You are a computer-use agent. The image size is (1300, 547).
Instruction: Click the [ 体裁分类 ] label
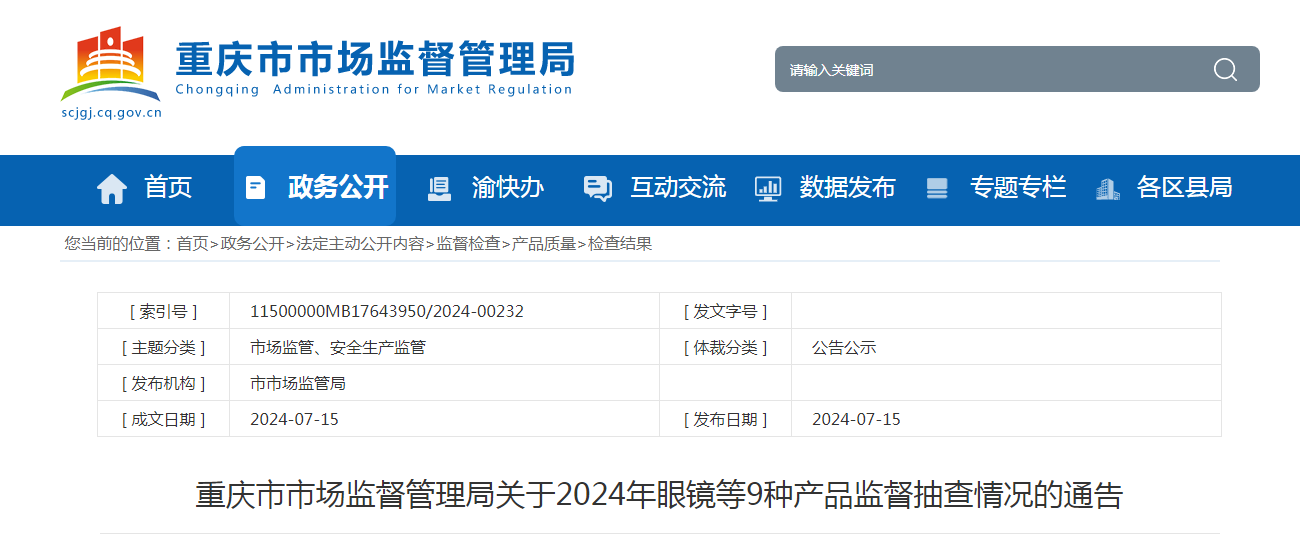(725, 347)
